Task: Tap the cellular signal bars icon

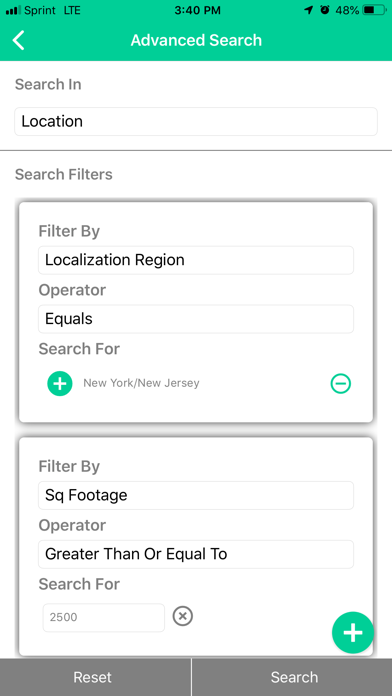Action: point(13,10)
